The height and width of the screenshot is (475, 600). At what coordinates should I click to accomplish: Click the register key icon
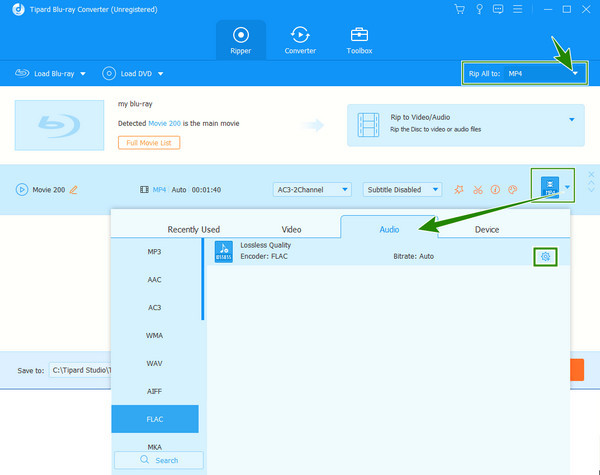(479, 9)
